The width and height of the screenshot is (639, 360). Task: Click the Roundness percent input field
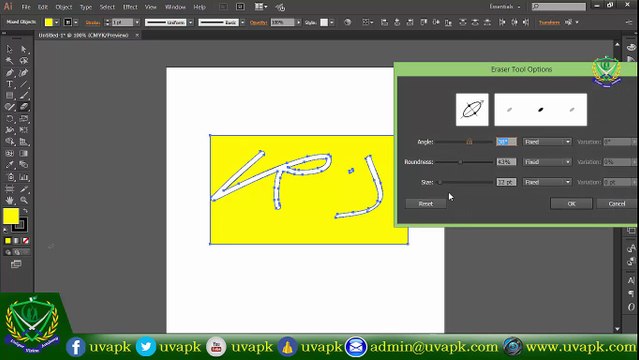tap(506, 162)
